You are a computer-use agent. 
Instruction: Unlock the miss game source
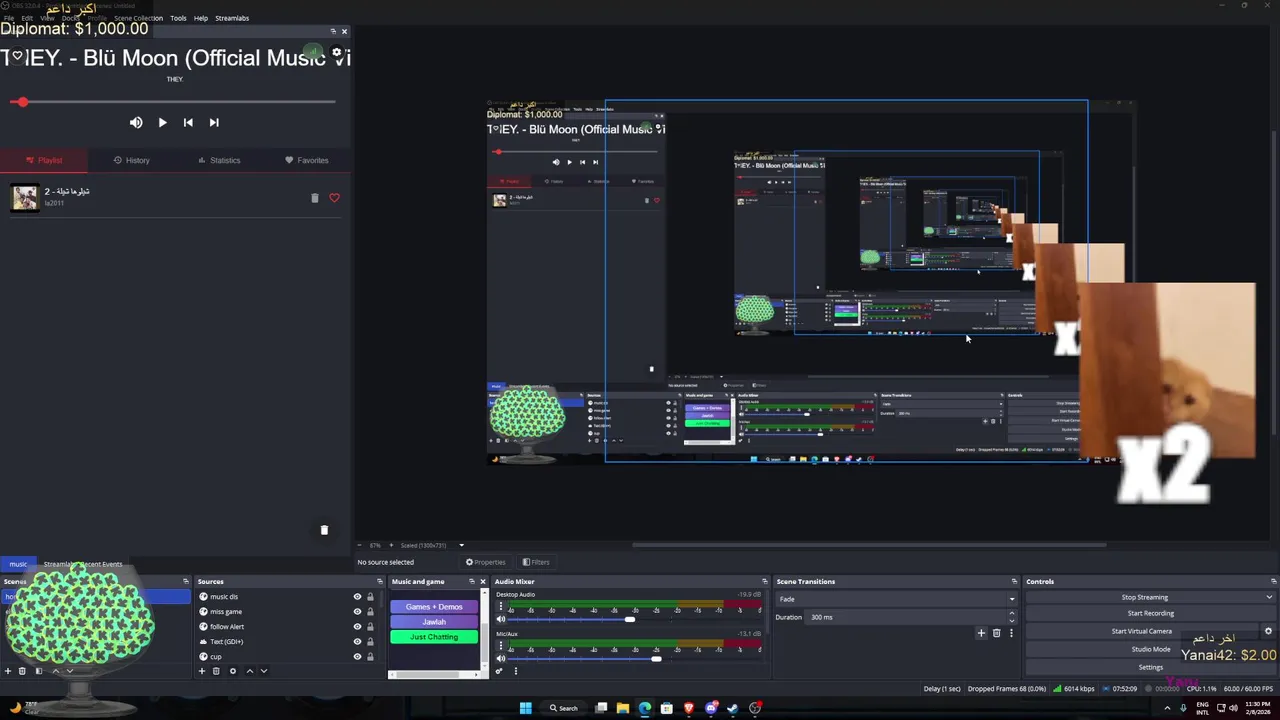[370, 612]
